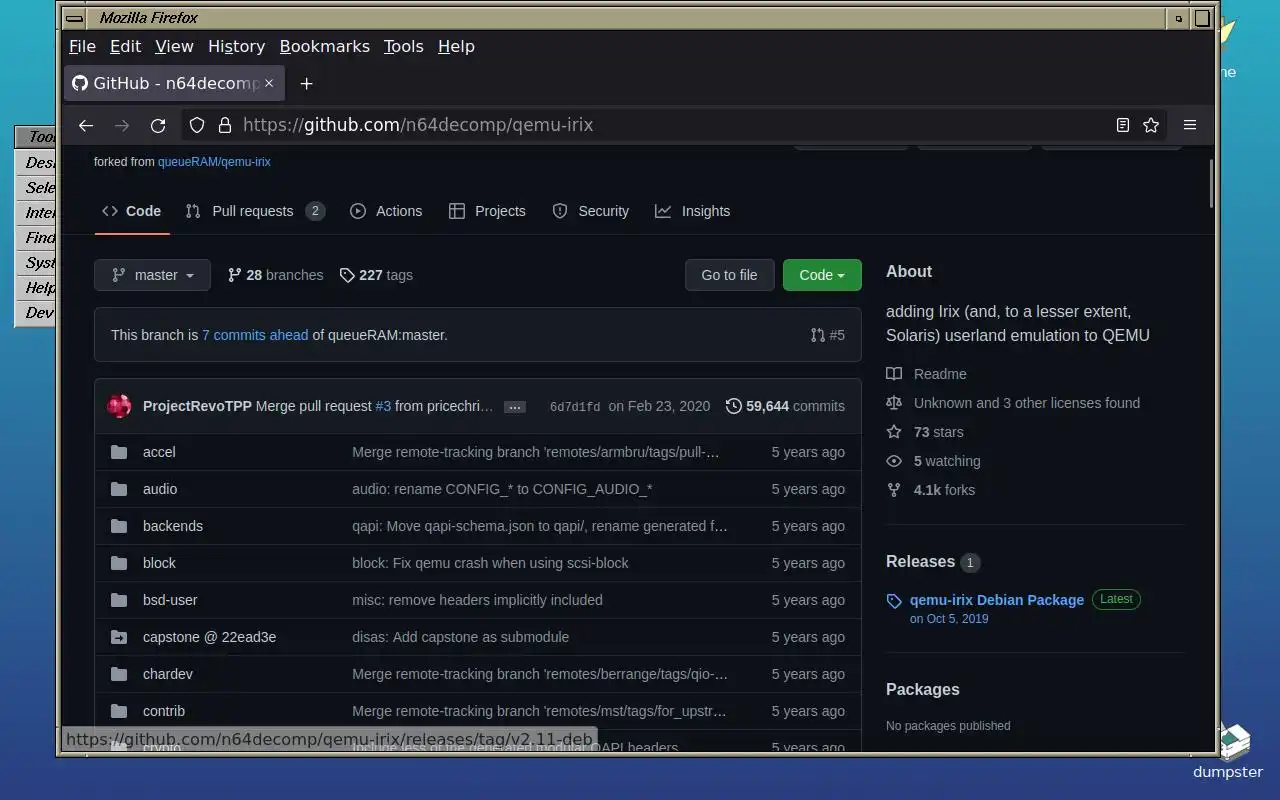Viewport: 1280px width, 800px height.
Task: Open the green Code dropdown button
Action: pos(822,275)
